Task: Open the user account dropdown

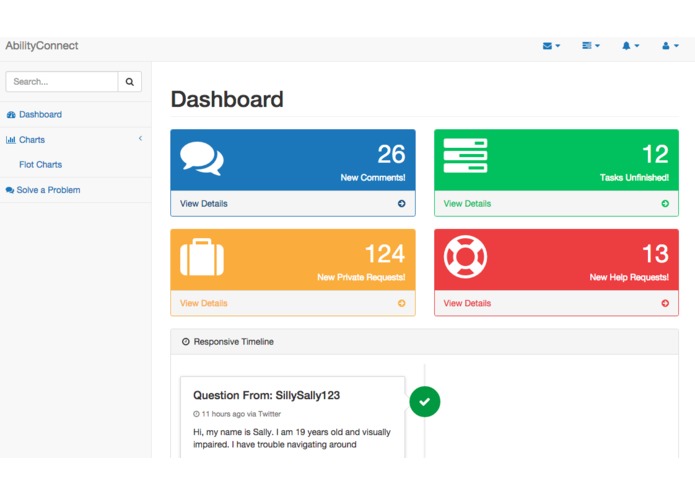Action: [670, 46]
